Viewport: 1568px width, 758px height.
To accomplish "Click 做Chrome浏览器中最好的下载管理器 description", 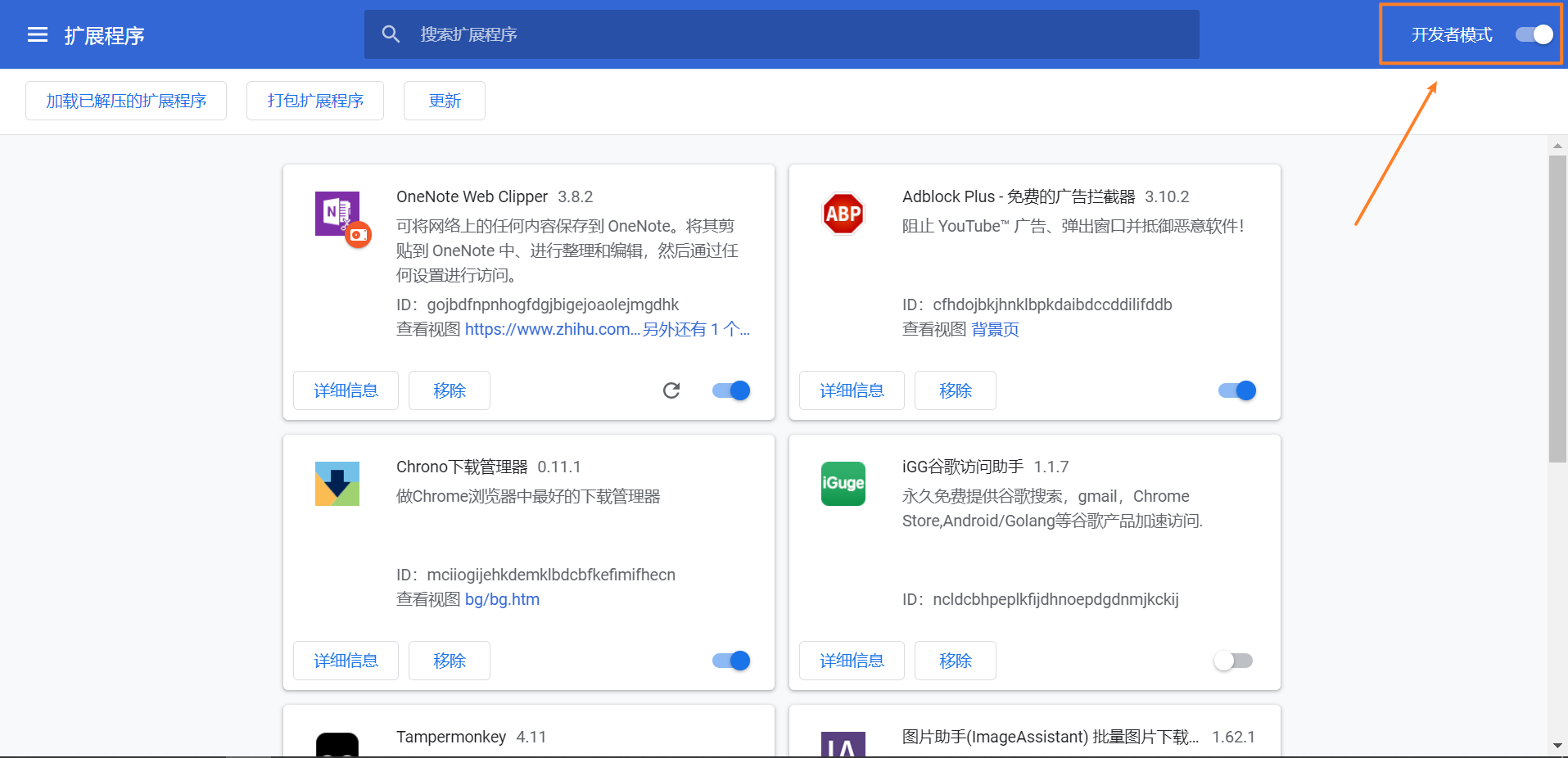I will pos(528,496).
